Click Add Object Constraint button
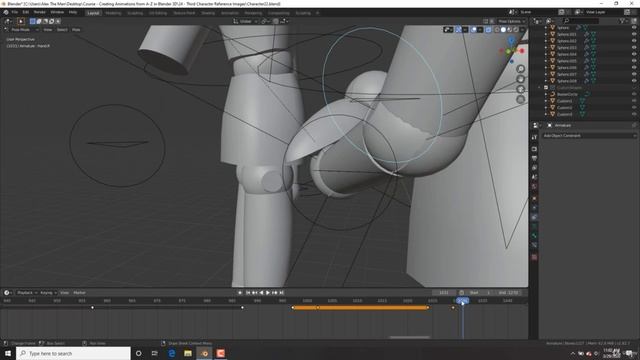Image resolution: width=640 pixels, height=360 pixels. click(588, 136)
